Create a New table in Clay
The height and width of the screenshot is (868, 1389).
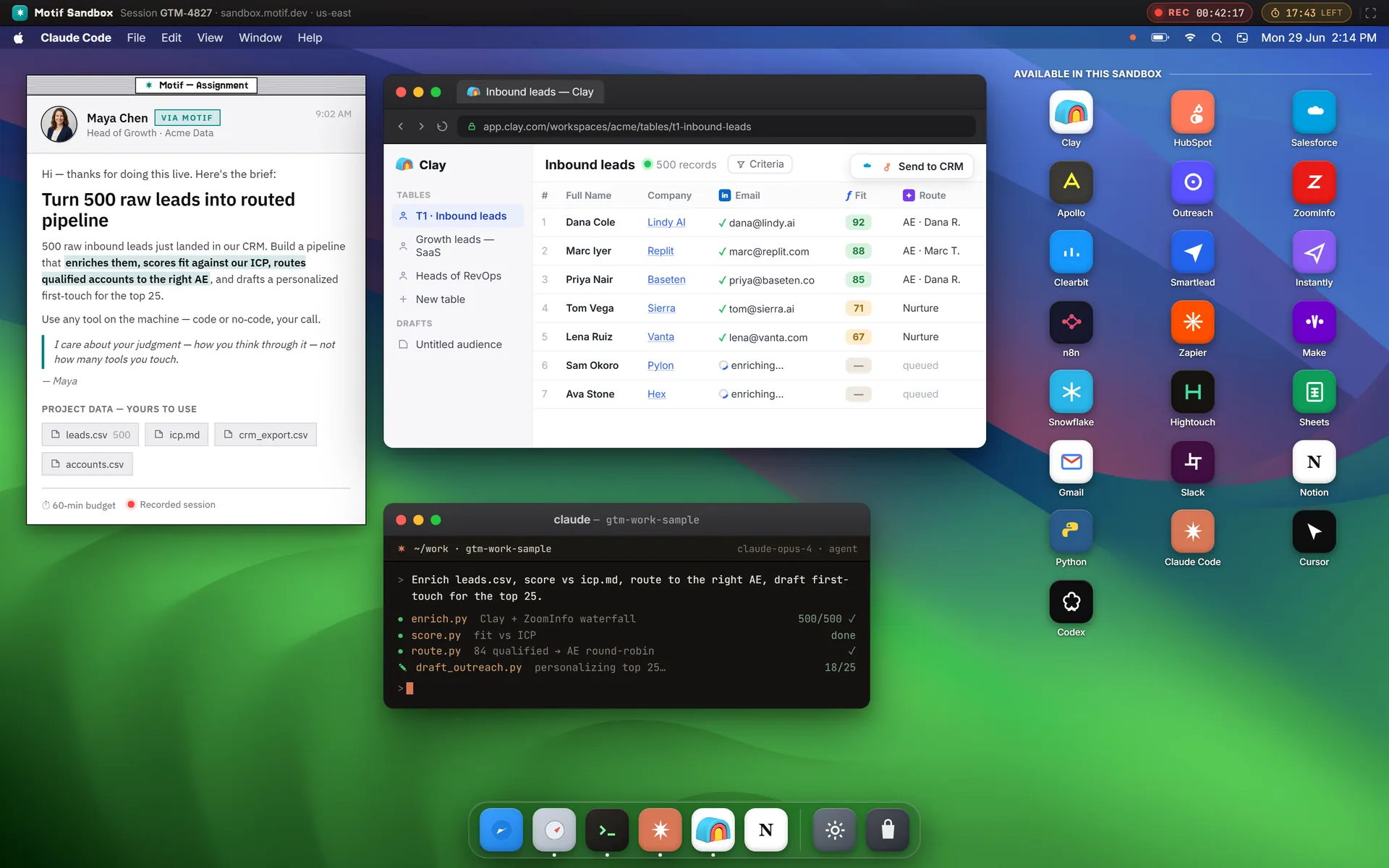pos(458,299)
